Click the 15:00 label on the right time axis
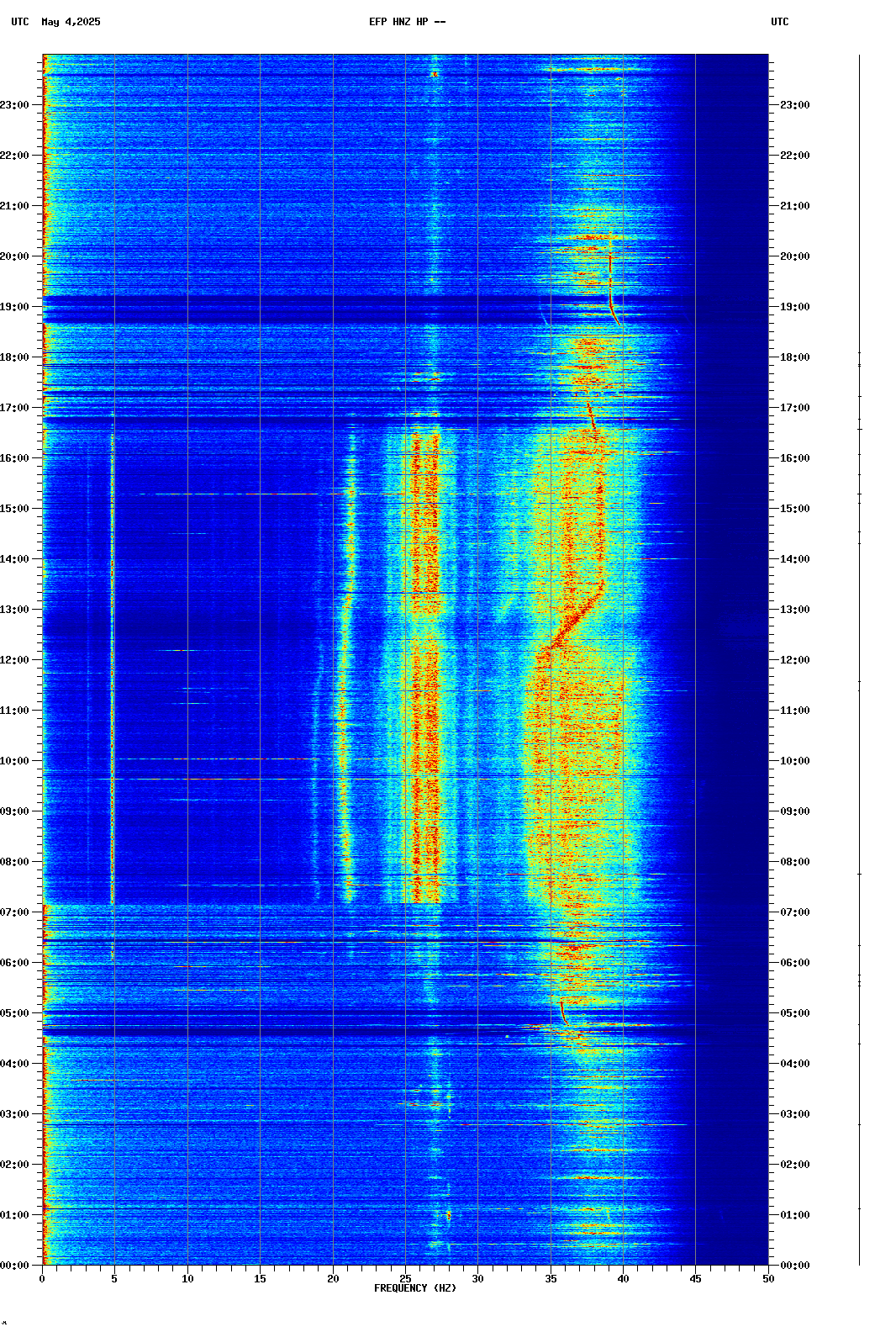The width and height of the screenshot is (896, 1332). (x=795, y=509)
